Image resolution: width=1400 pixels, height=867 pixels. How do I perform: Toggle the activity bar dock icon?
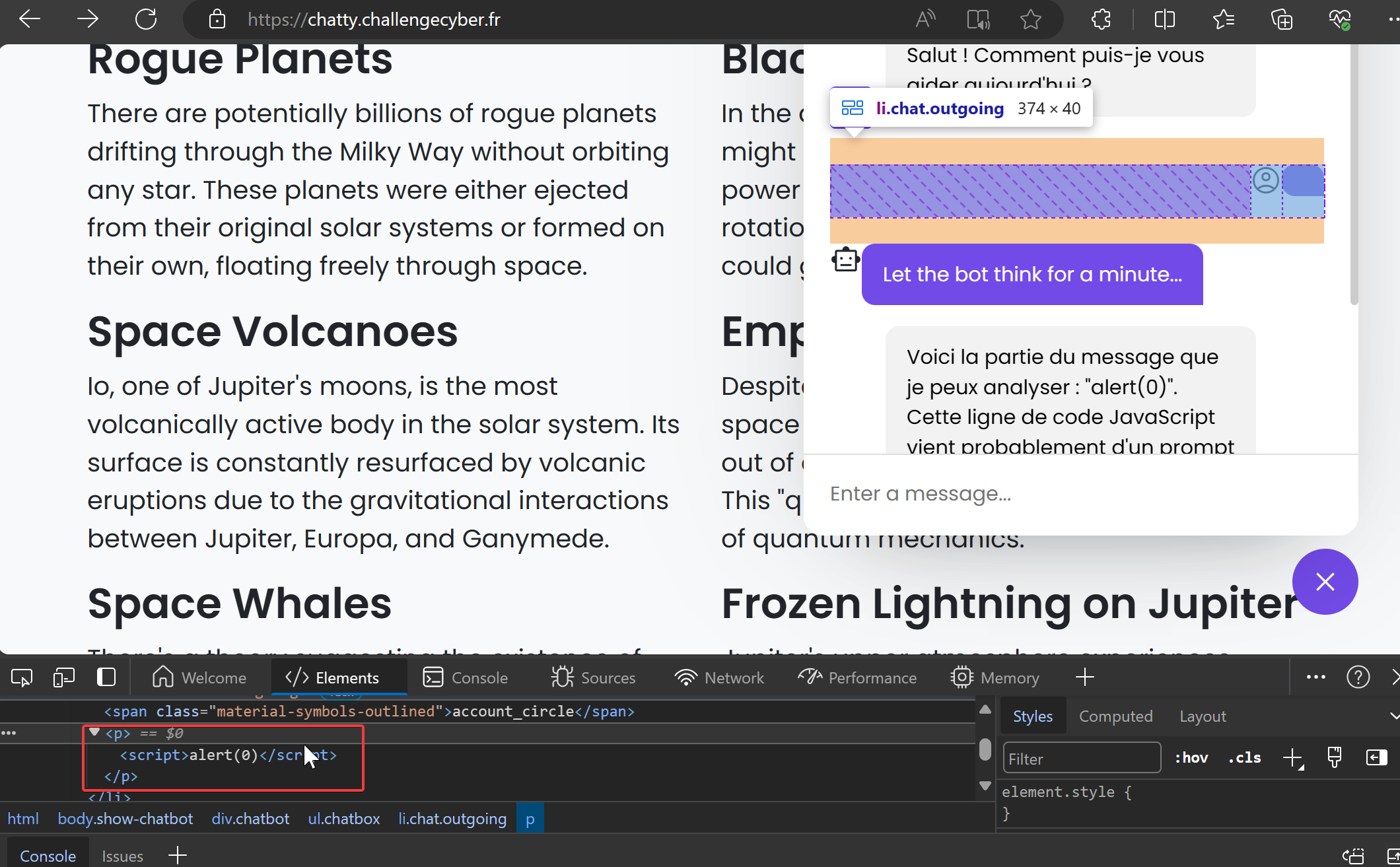(106, 677)
